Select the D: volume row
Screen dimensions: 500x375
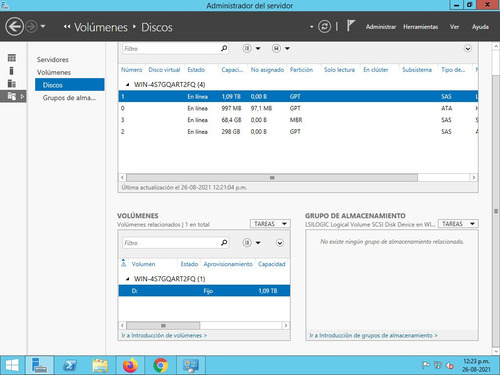point(204,291)
